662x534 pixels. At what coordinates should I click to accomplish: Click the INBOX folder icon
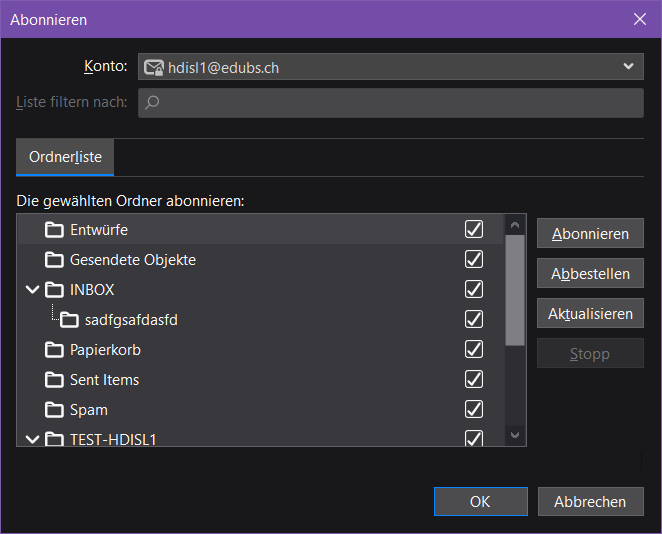click(x=54, y=290)
